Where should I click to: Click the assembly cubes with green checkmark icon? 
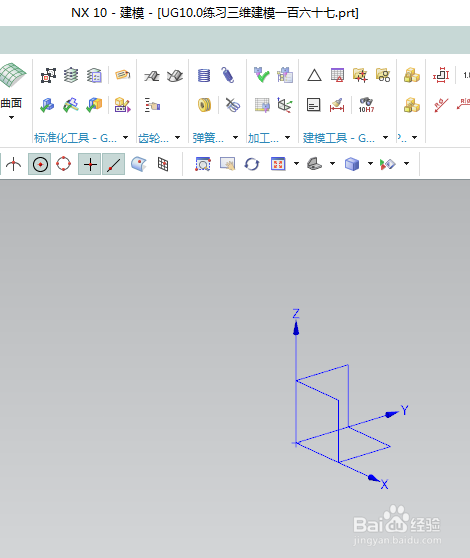pyautogui.click(x=94, y=105)
